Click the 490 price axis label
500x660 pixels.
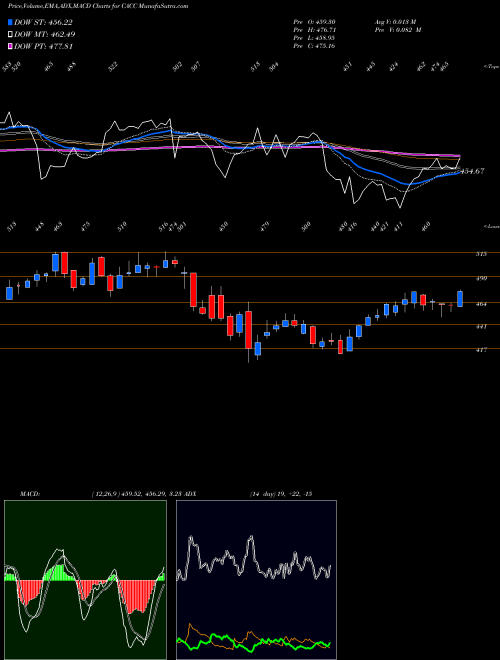(x=482, y=278)
